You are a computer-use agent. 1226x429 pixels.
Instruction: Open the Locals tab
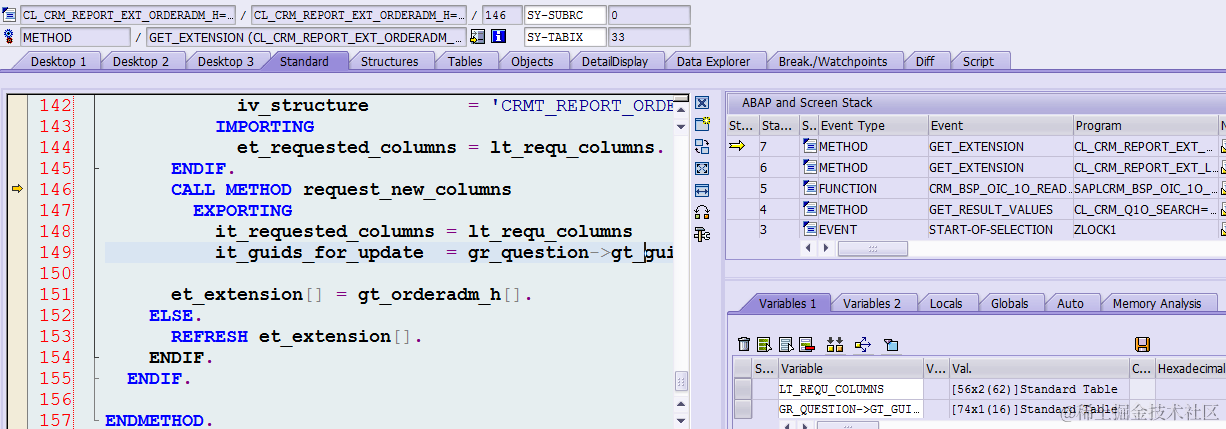[x=946, y=303]
